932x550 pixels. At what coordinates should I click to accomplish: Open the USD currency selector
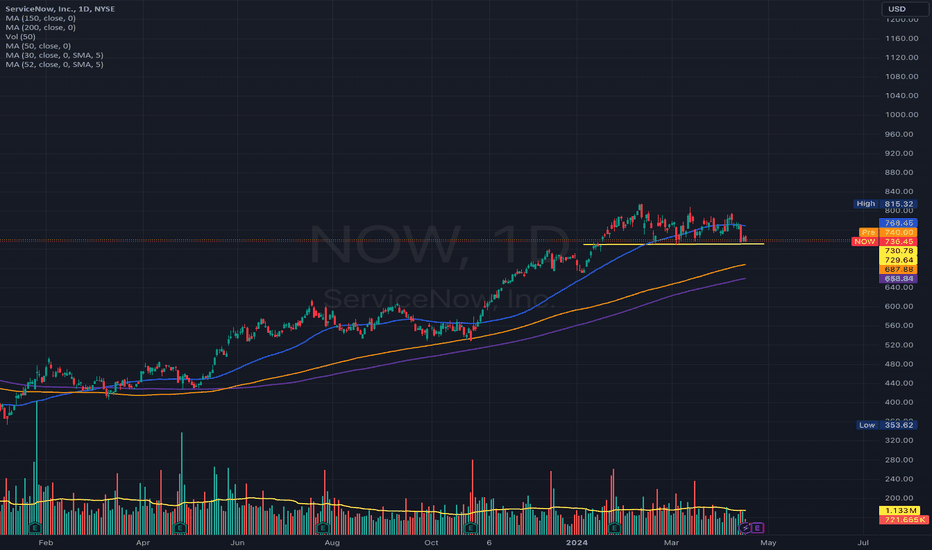[x=904, y=9]
